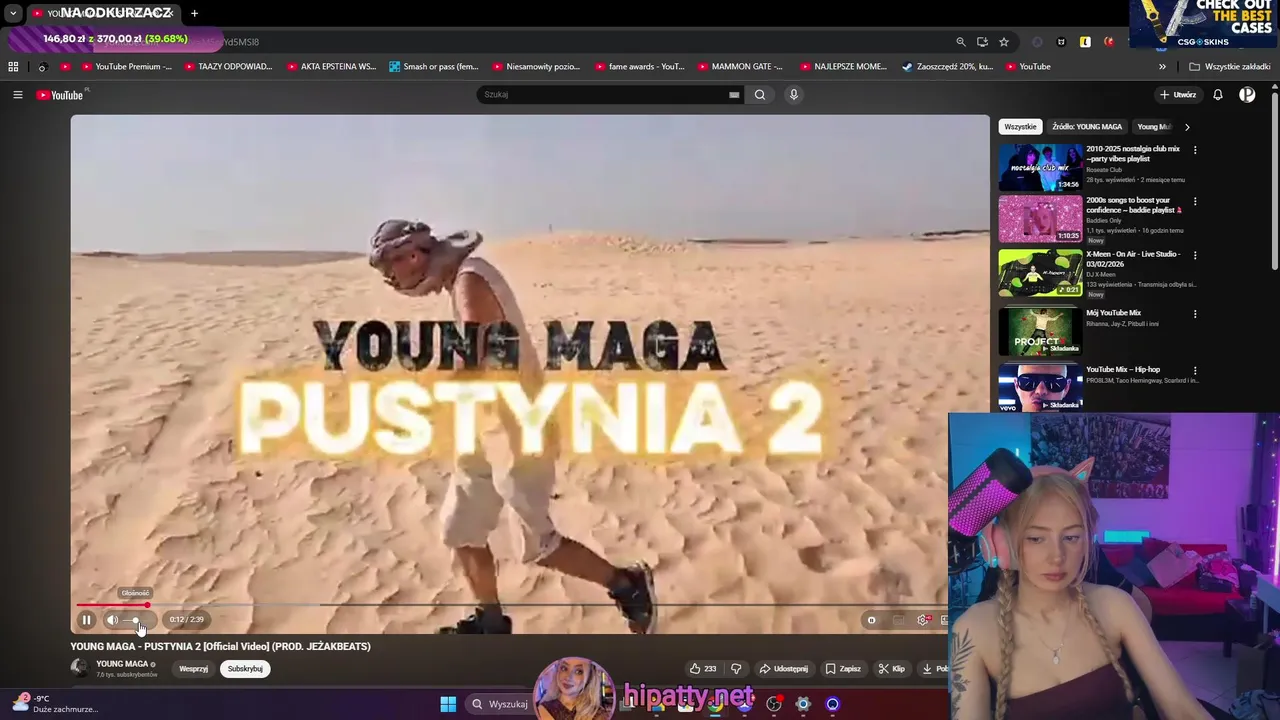Open YouTube Mix – Hip-hop title
Image resolution: width=1280 pixels, height=720 pixels.
[1123, 369]
